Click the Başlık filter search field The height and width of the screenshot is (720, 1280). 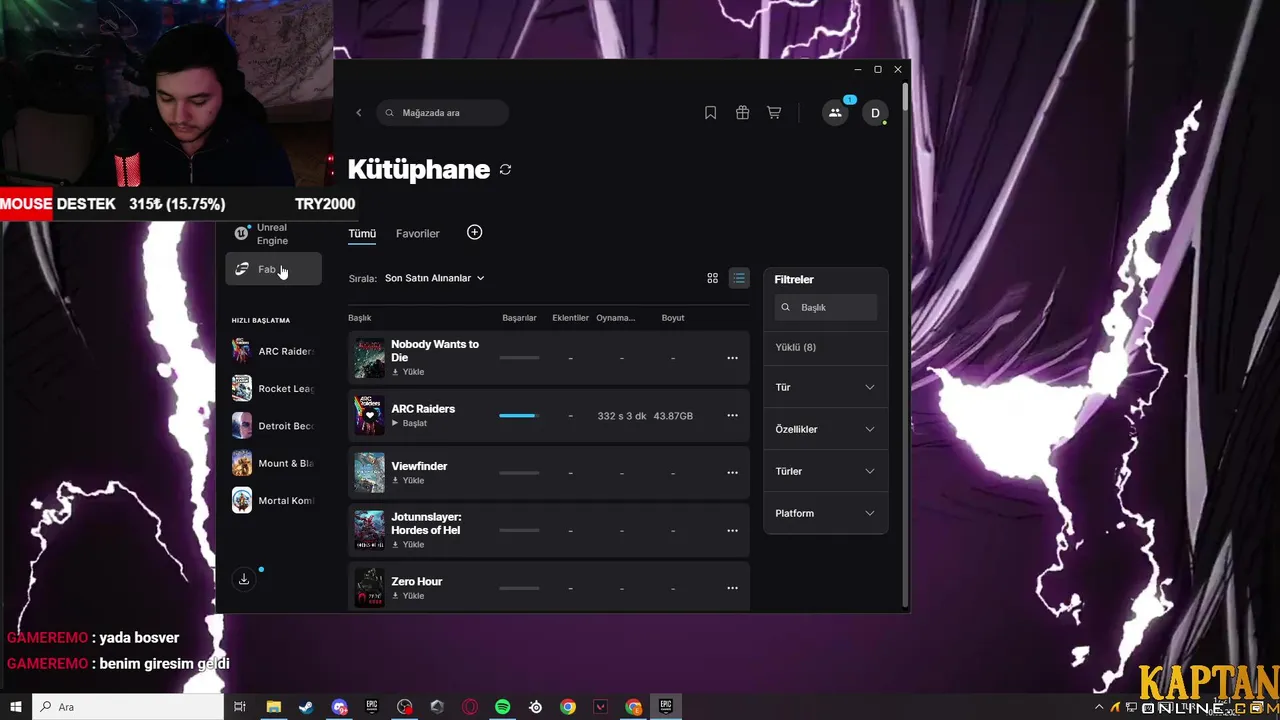coord(826,307)
